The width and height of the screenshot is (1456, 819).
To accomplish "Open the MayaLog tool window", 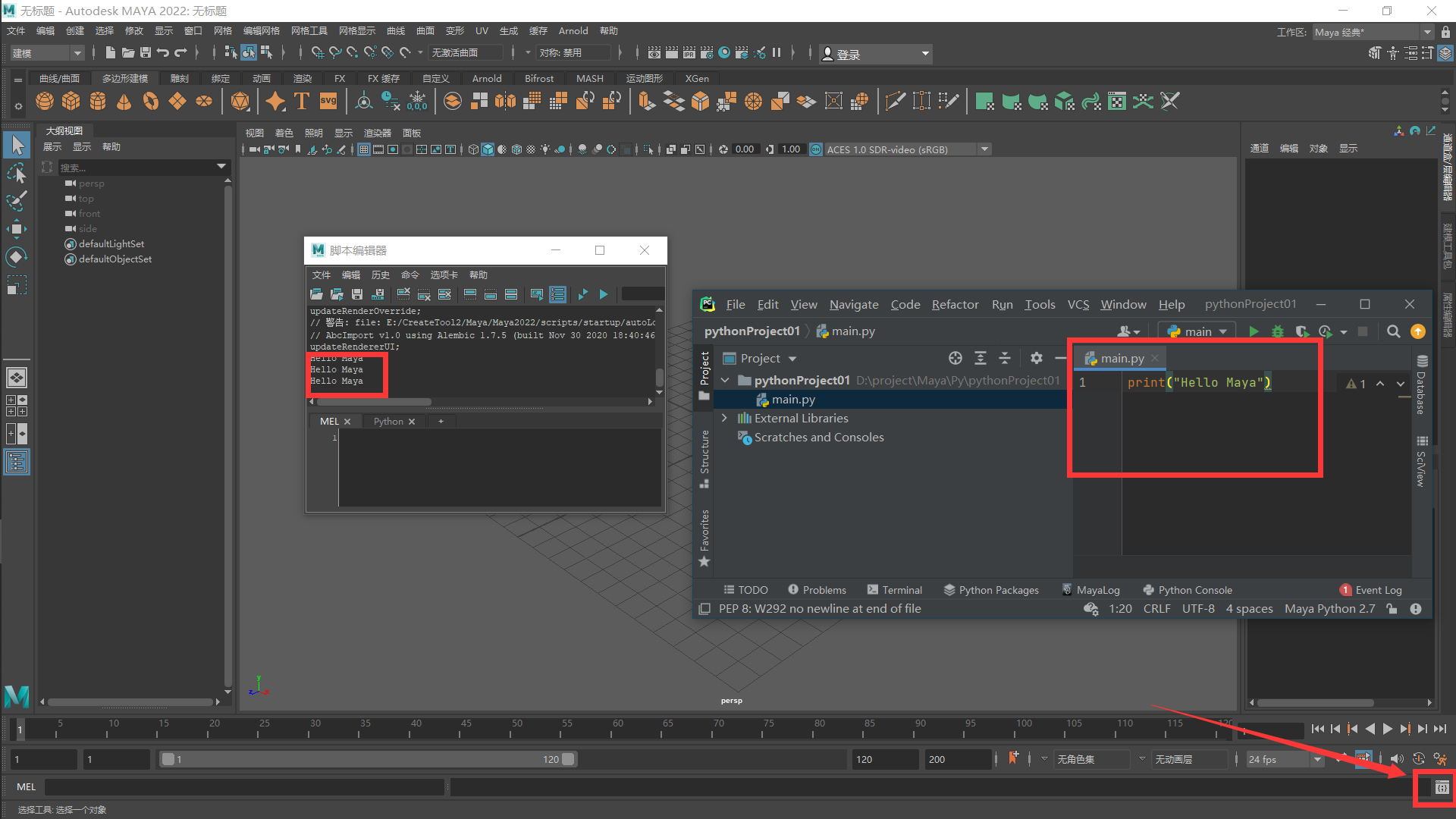I will pyautogui.click(x=1090, y=590).
